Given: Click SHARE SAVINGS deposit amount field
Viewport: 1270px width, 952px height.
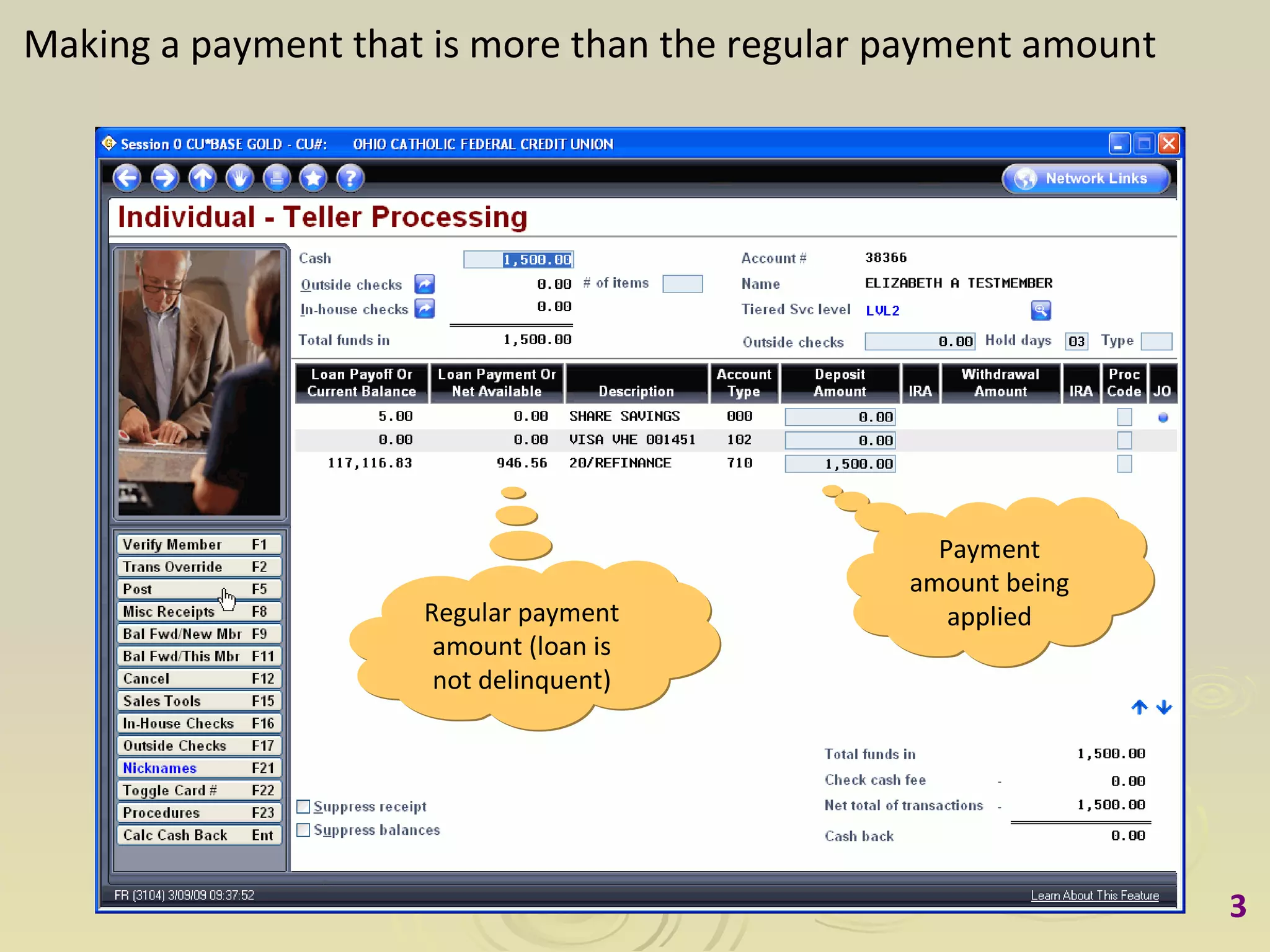Looking at the screenshot, I should click(x=840, y=417).
